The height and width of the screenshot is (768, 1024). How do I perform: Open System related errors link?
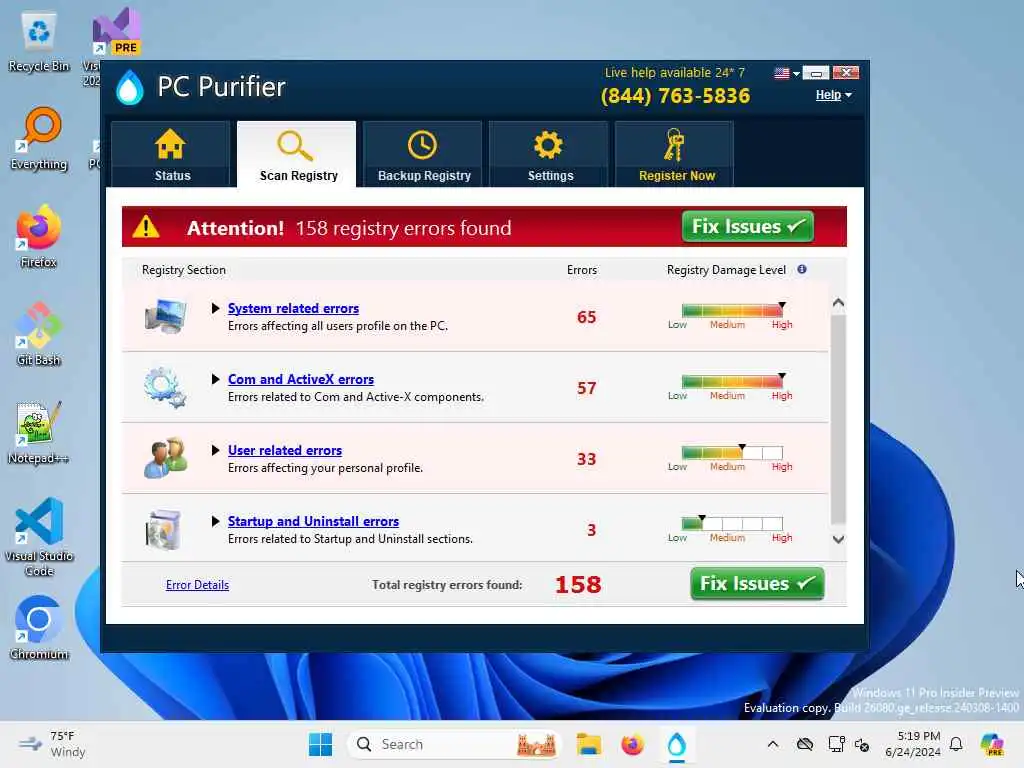293,308
